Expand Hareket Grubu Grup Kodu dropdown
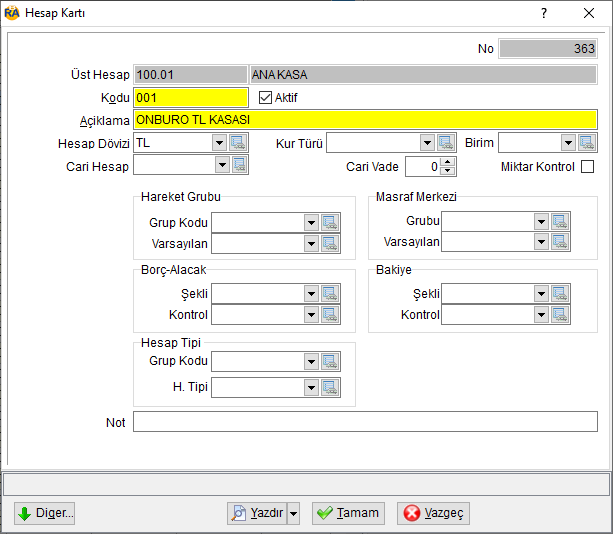Viewport: 613px width, 534px height. pyautogui.click(x=311, y=222)
